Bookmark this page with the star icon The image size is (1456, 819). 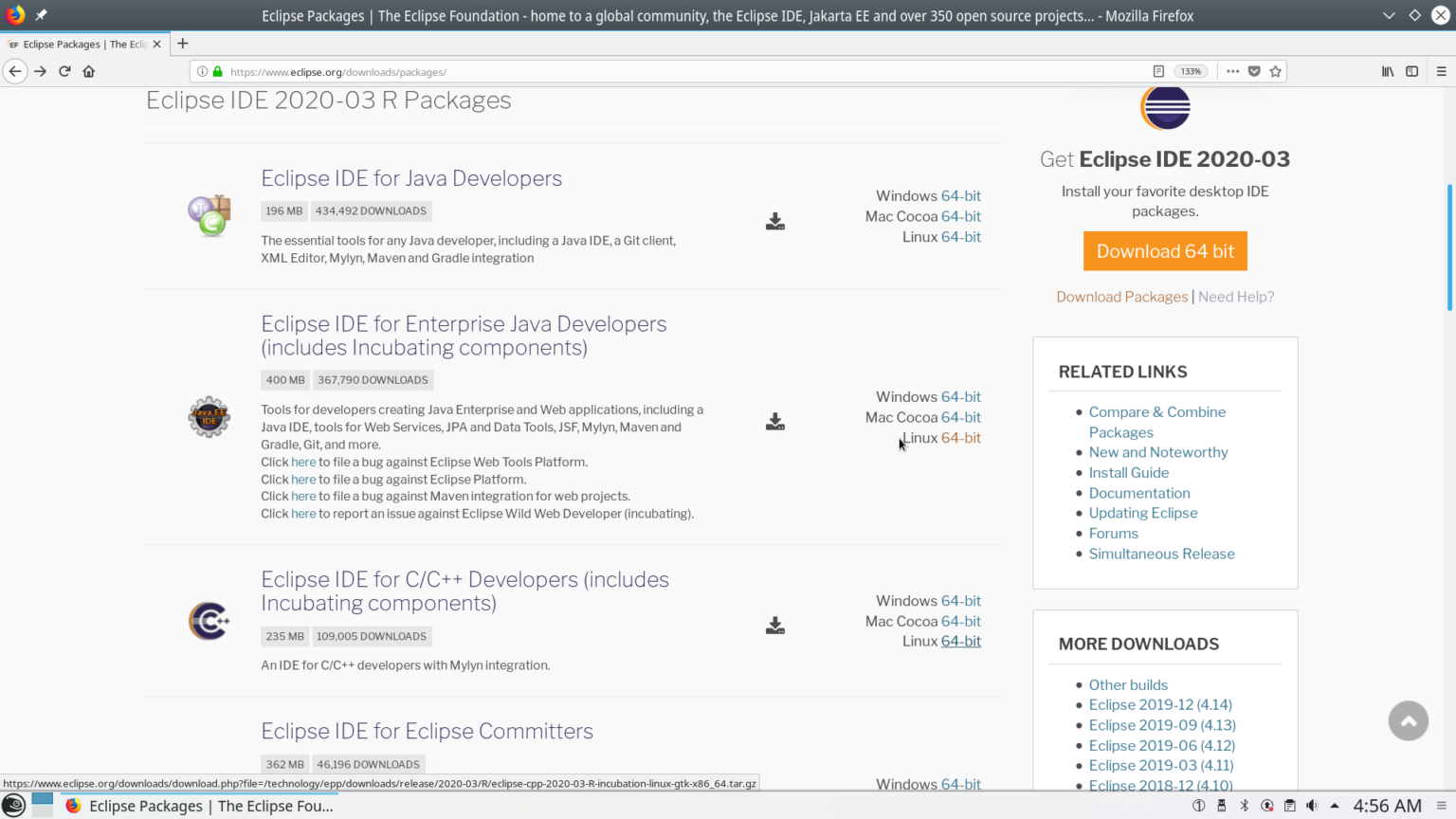(1275, 71)
